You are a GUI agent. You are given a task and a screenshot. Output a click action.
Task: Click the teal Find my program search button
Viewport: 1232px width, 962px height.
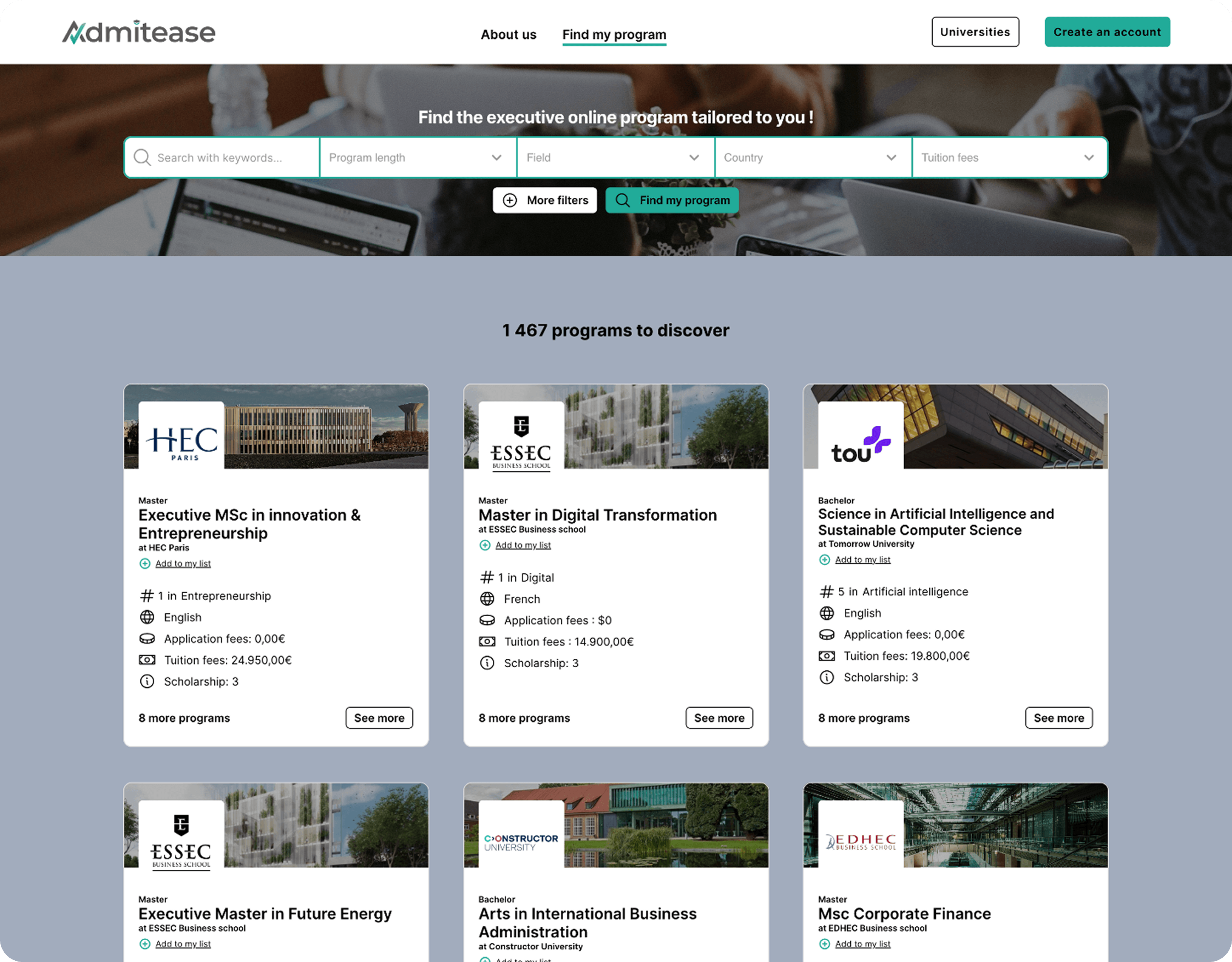672,200
